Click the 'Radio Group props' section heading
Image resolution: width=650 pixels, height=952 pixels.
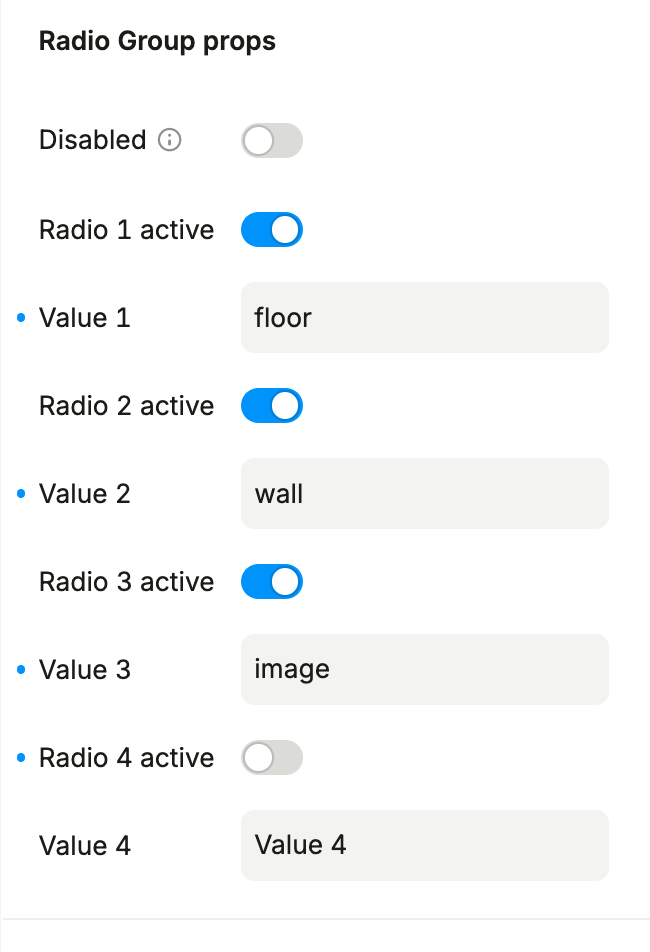coord(157,42)
